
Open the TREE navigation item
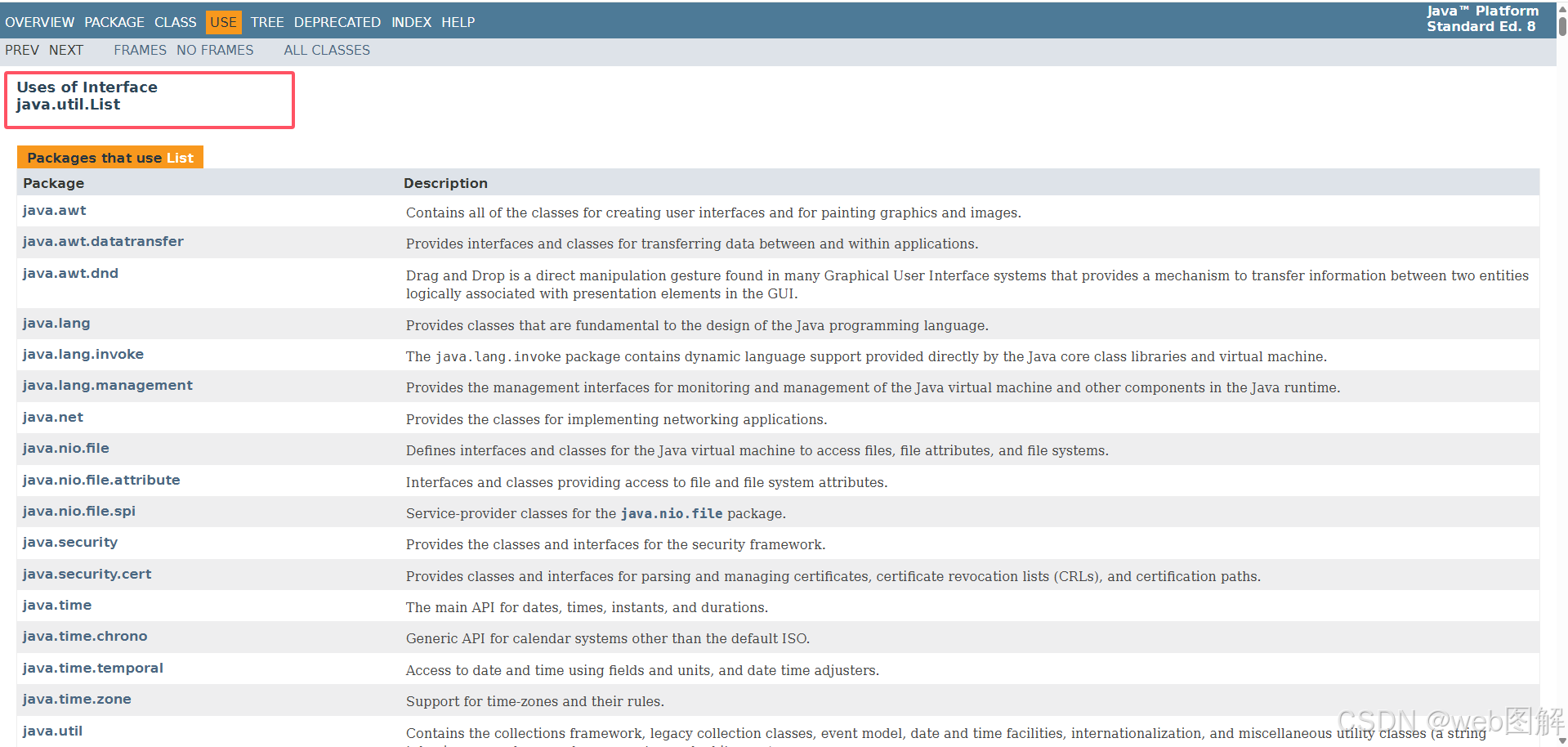click(267, 22)
